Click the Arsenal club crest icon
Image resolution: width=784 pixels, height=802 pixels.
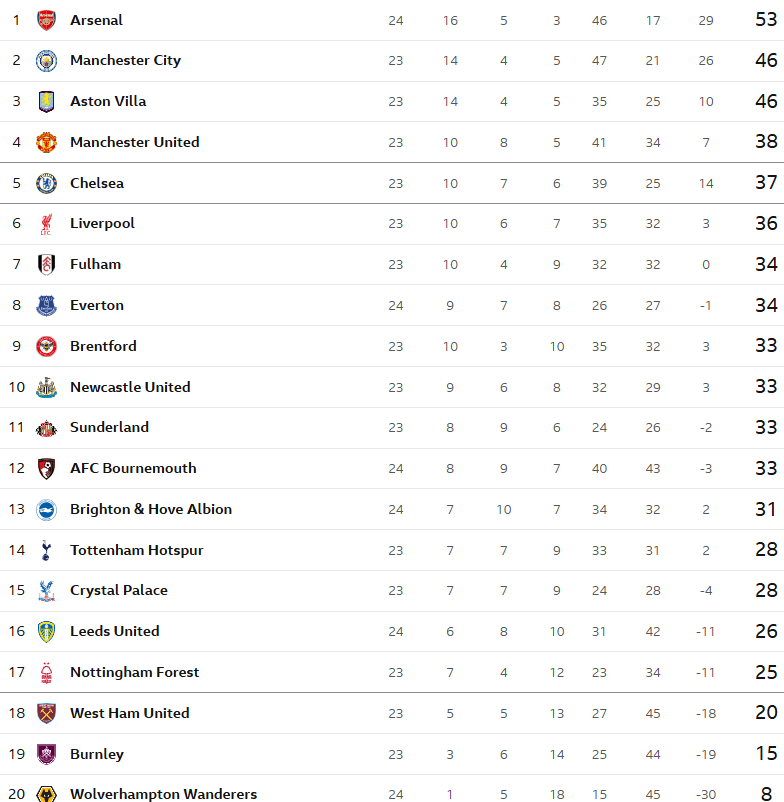click(x=46, y=20)
